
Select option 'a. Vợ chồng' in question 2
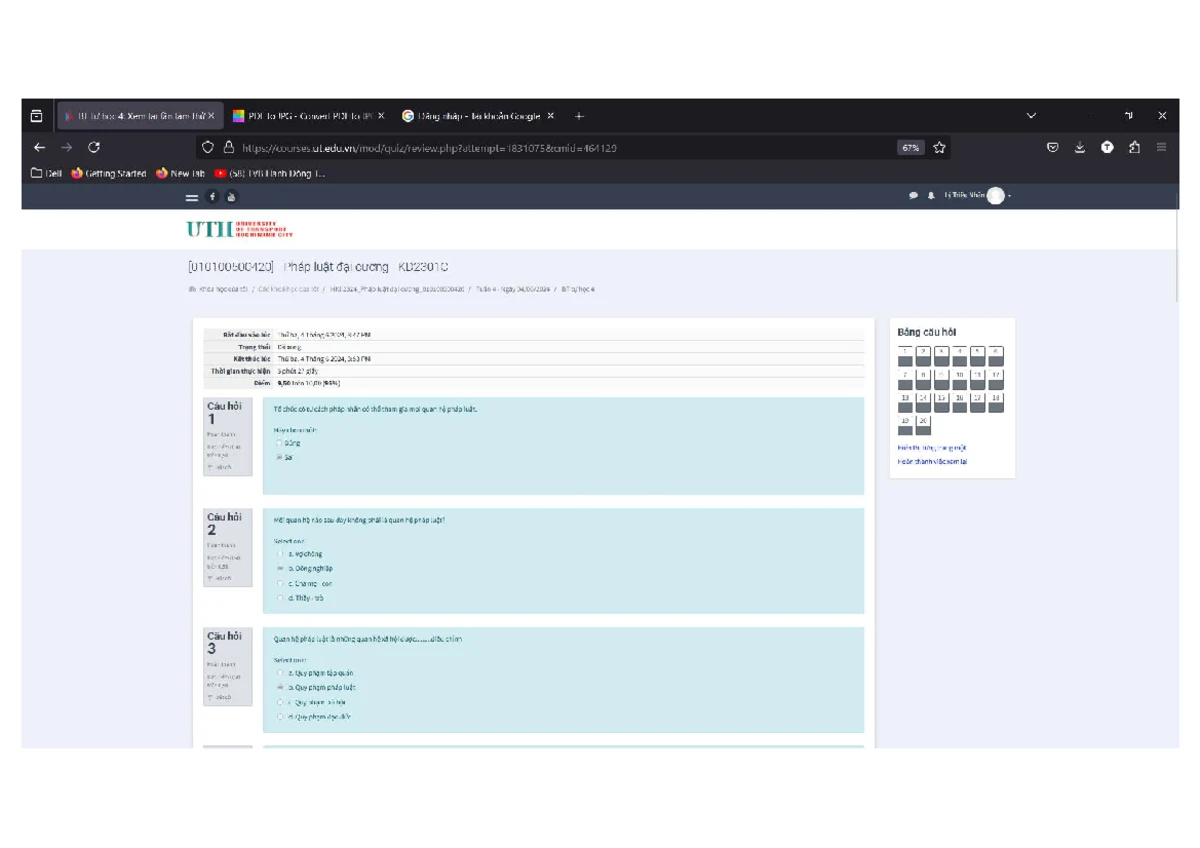coord(279,554)
